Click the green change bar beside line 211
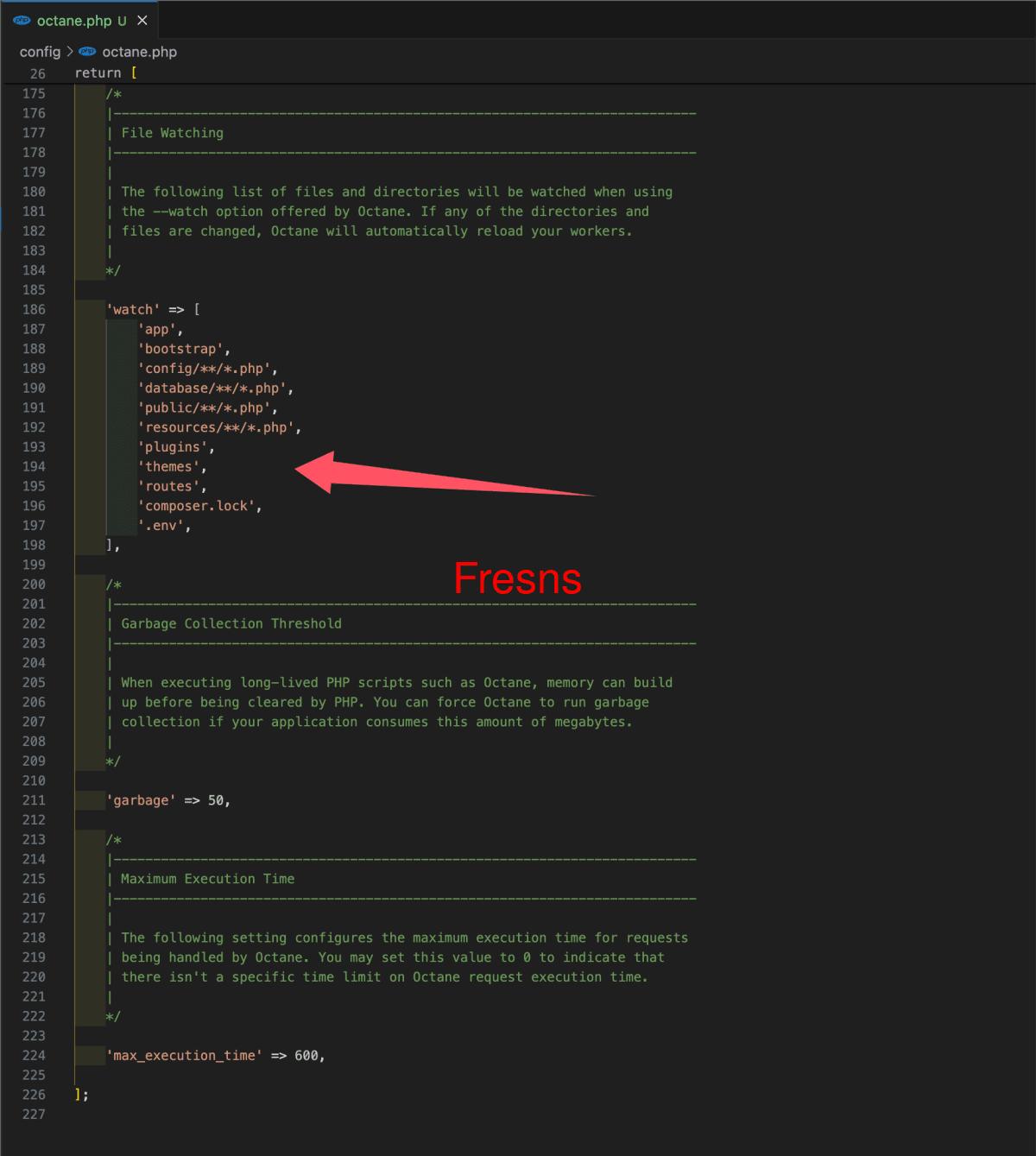Viewport: 1036px width, 1156px height. point(89,800)
